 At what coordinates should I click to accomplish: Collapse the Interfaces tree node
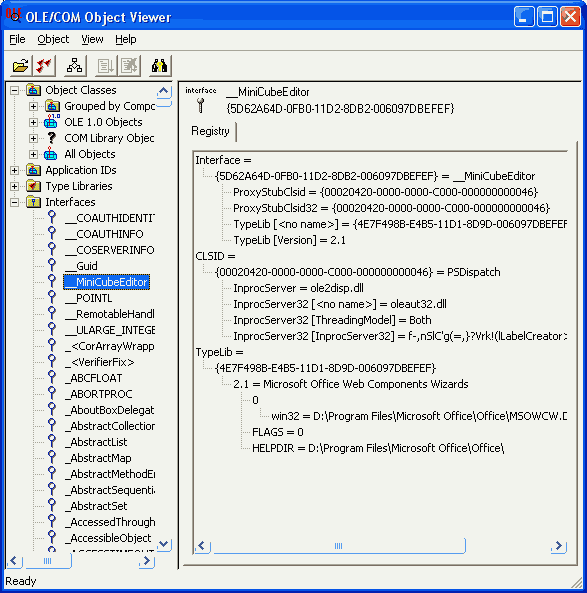click(x=14, y=202)
